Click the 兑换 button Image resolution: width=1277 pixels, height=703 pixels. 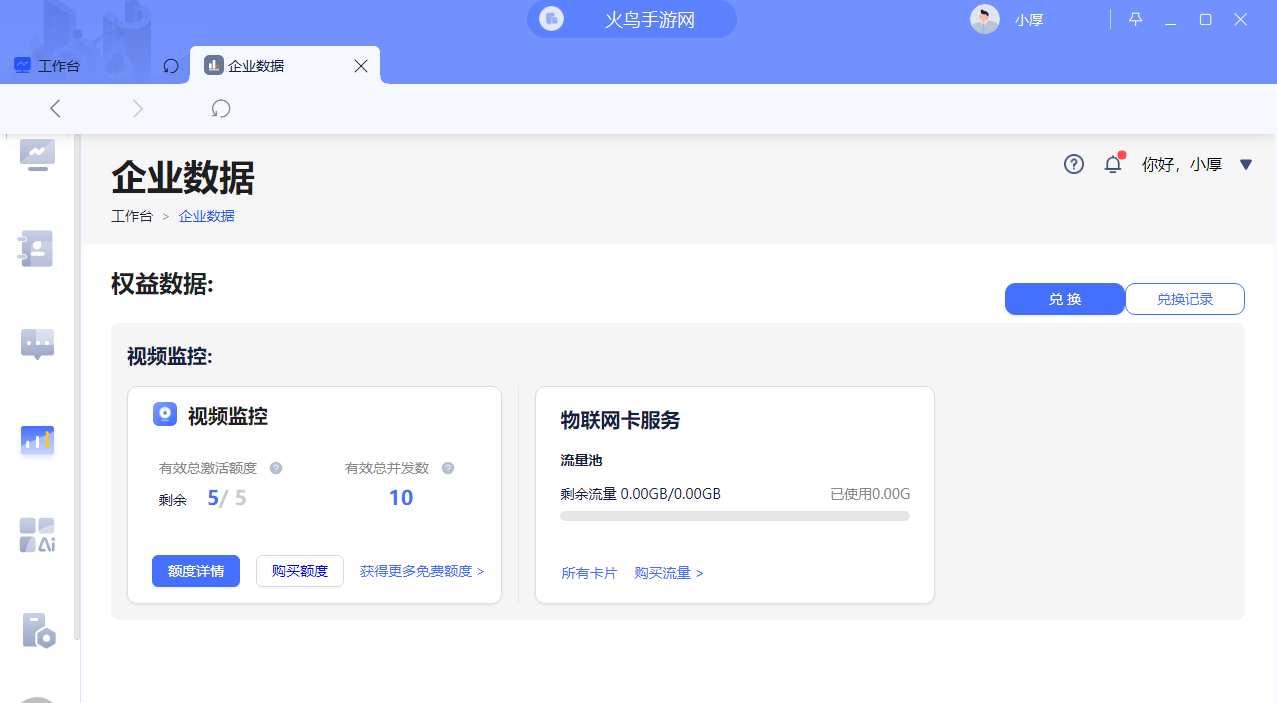click(x=1065, y=299)
